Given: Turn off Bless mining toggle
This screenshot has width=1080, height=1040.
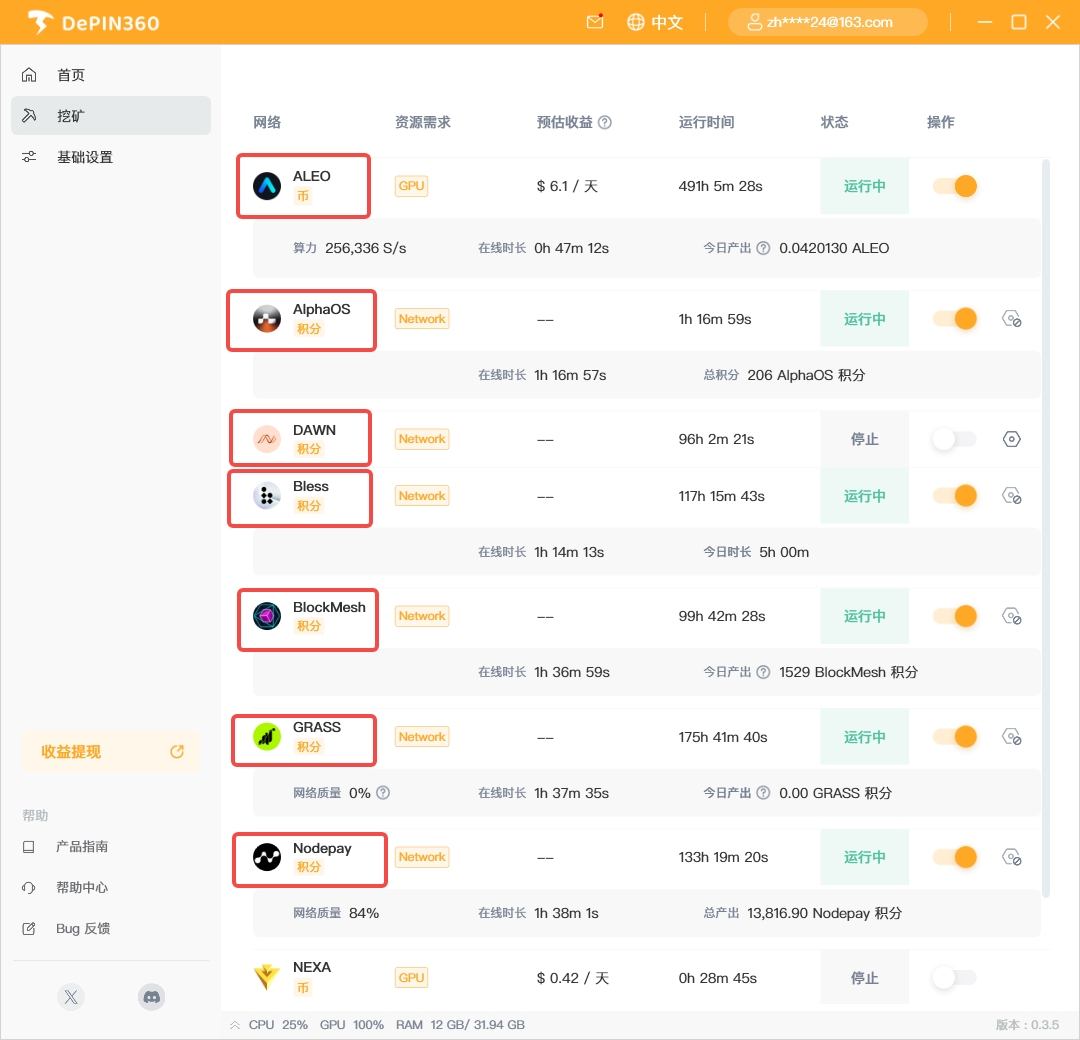Looking at the screenshot, I should (x=955, y=496).
